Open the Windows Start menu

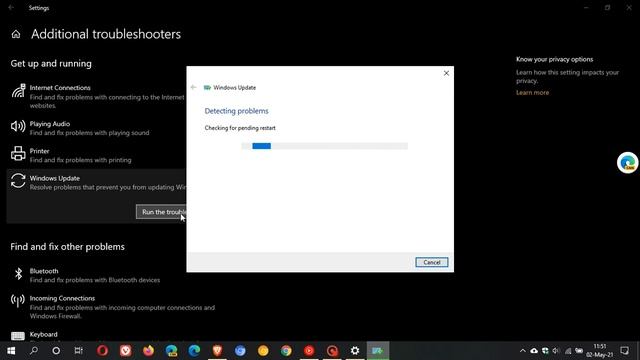[11, 351]
